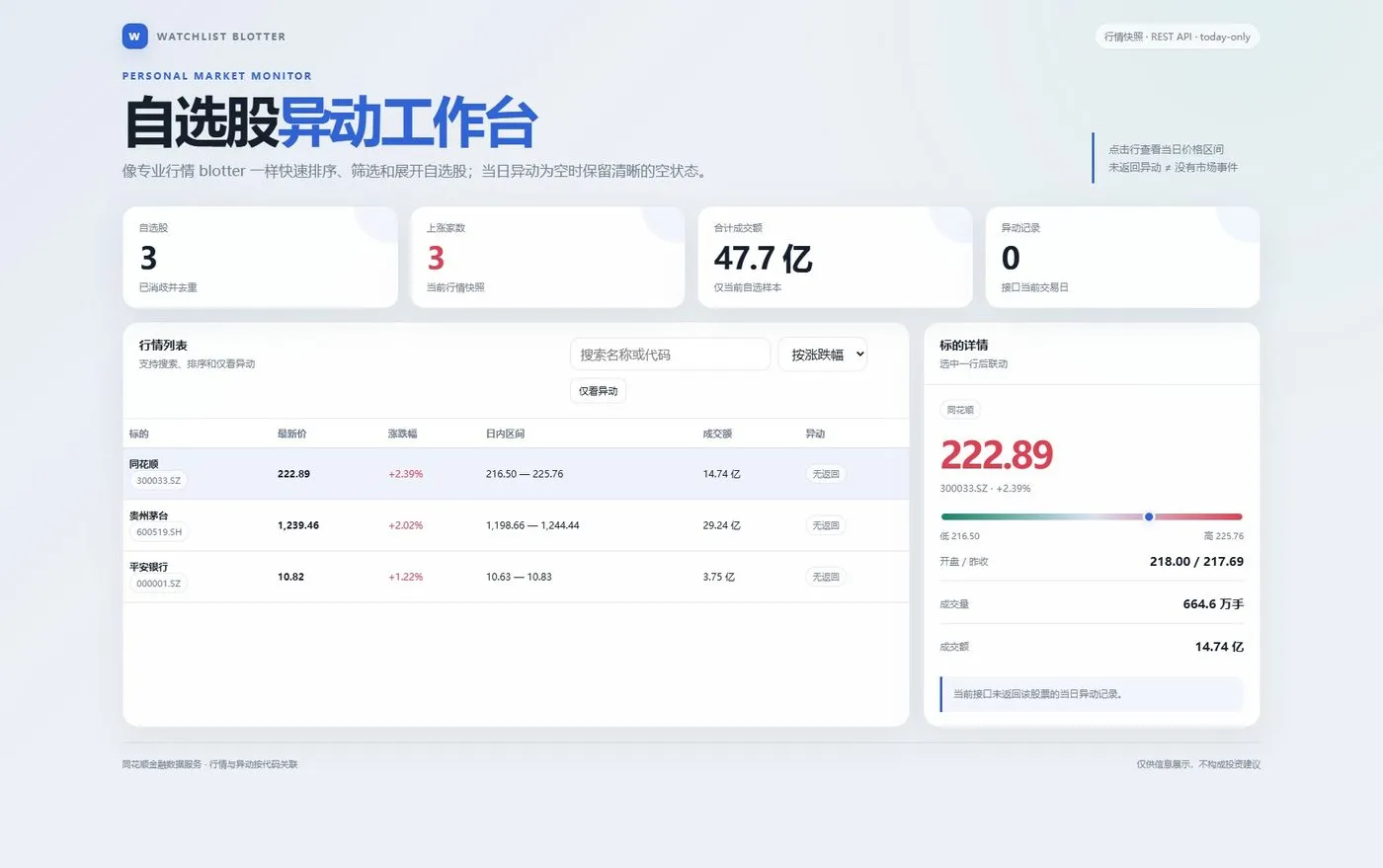Click the range 10.63 — 10.83

click(519, 577)
